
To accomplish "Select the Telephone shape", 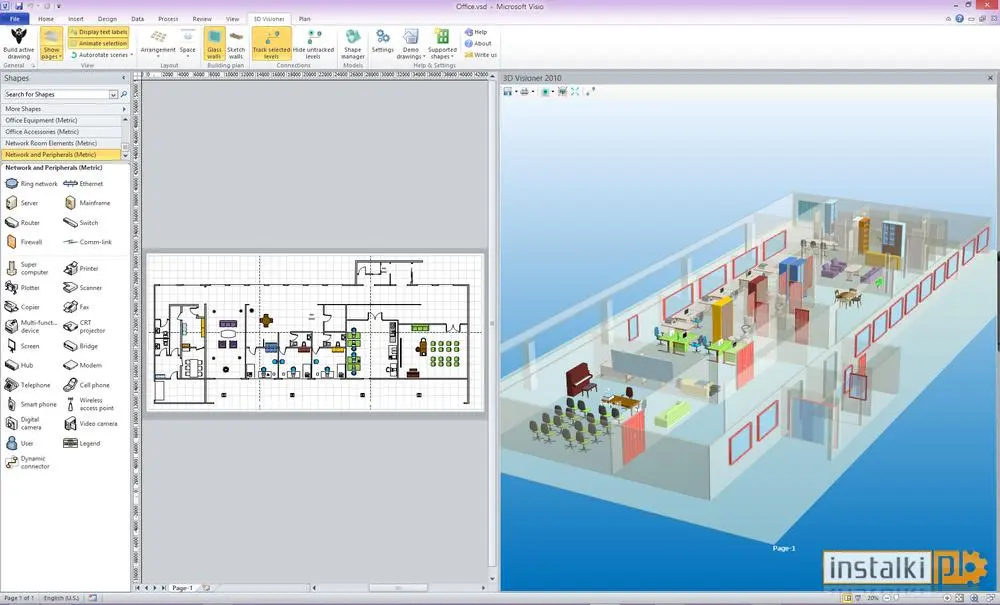I will point(27,385).
